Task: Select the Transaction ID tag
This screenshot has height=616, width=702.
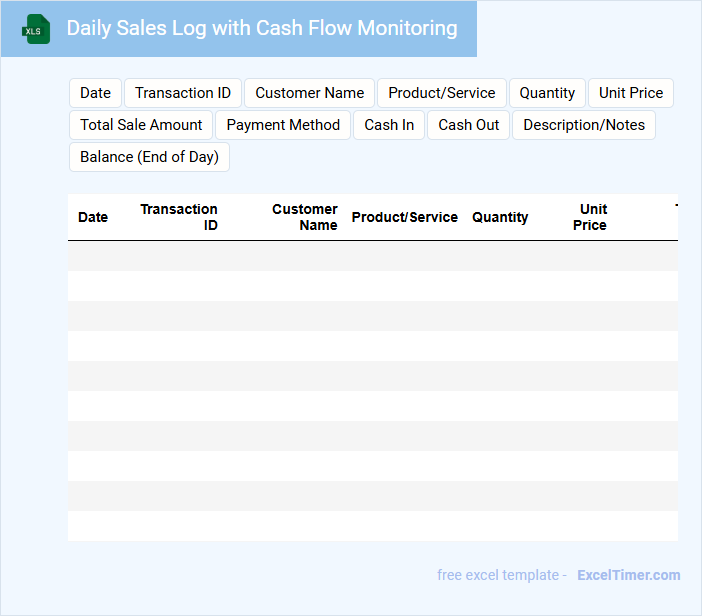Action: pos(183,93)
